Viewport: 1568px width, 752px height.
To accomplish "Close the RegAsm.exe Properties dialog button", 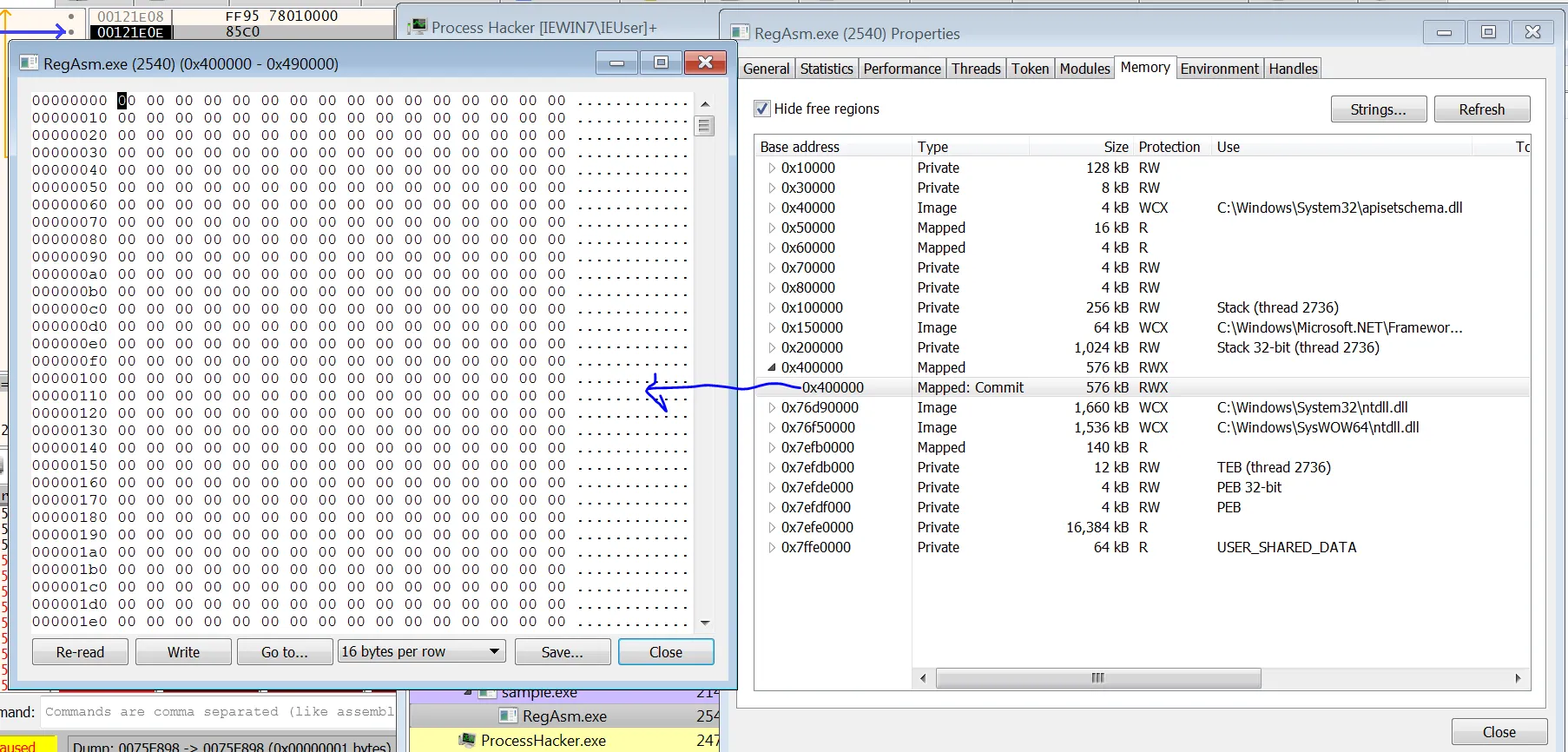I will pos(1499,732).
